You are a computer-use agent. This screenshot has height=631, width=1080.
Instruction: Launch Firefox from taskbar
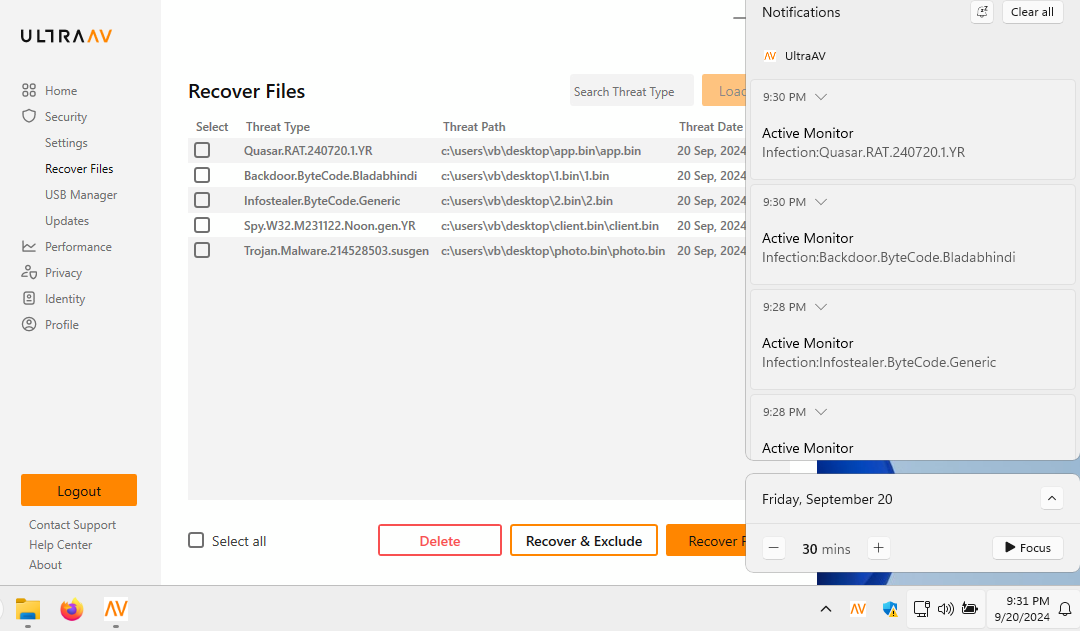pos(72,609)
